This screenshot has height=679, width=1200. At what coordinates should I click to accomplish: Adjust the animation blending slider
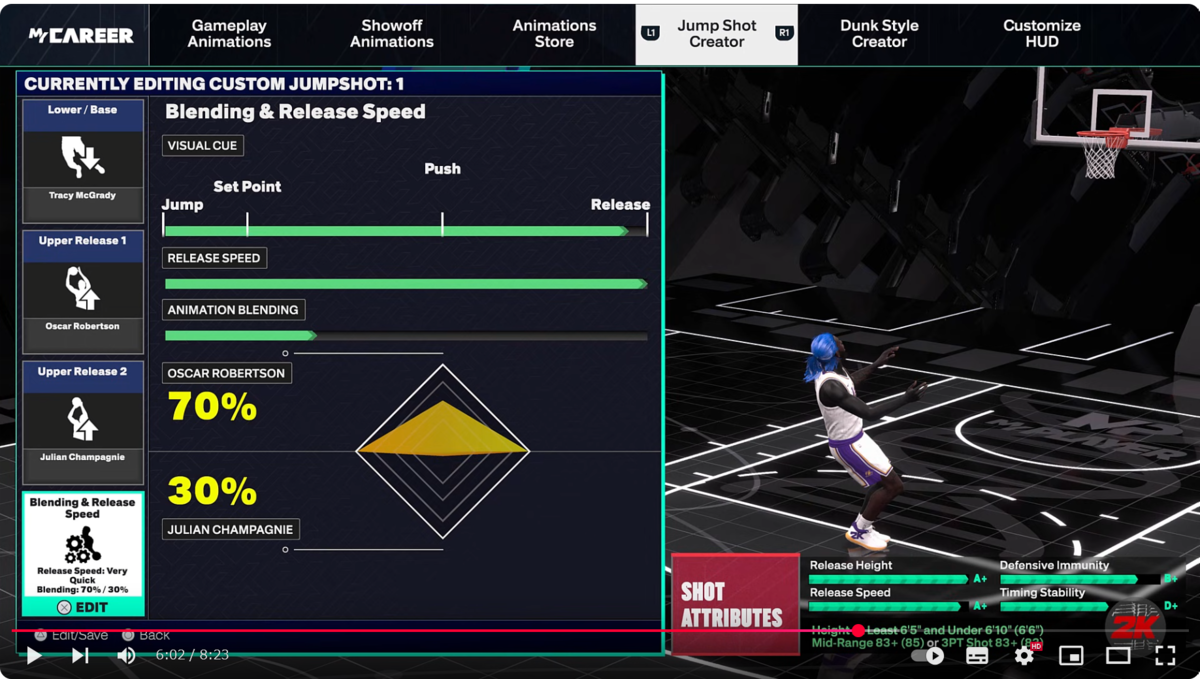(x=405, y=336)
